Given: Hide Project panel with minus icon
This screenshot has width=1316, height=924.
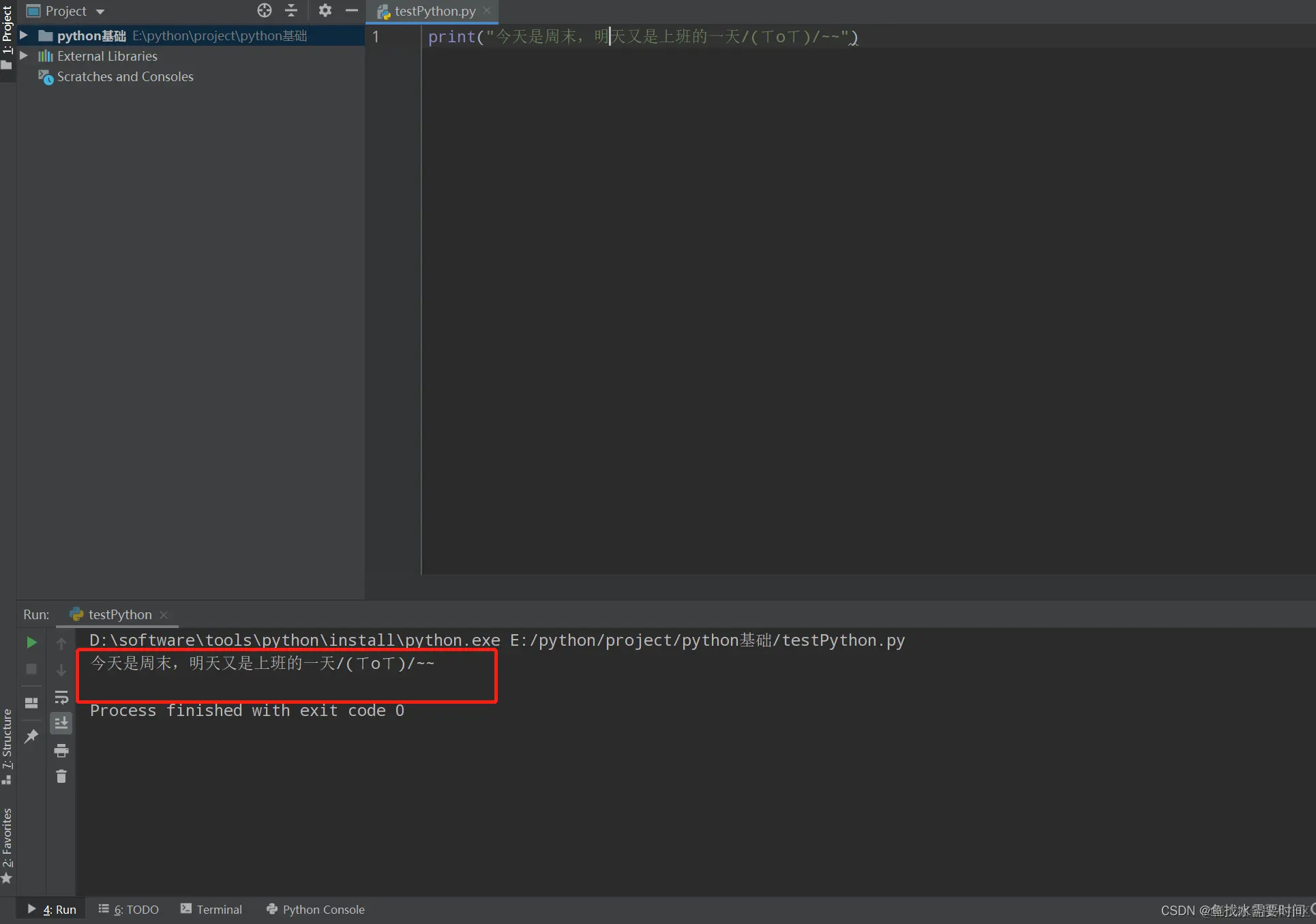Looking at the screenshot, I should [x=352, y=10].
